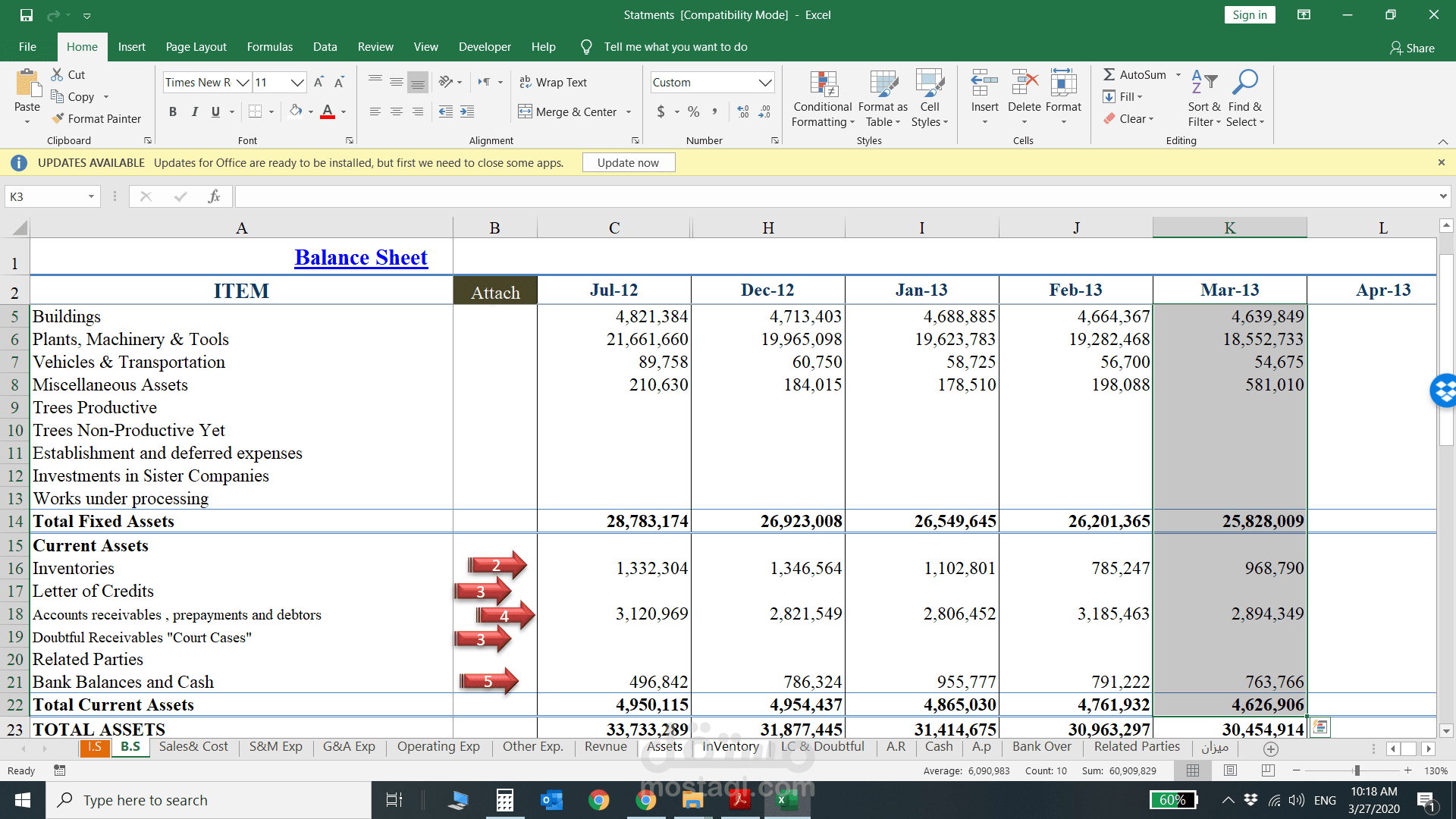Open Chrome from the Windows taskbar
1456x819 pixels.
[x=599, y=800]
